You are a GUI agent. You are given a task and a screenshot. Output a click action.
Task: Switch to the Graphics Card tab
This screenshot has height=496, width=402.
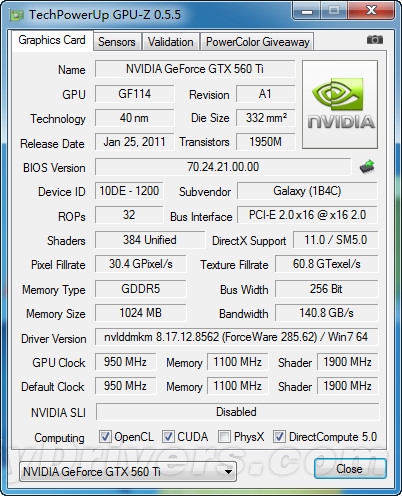(52, 40)
